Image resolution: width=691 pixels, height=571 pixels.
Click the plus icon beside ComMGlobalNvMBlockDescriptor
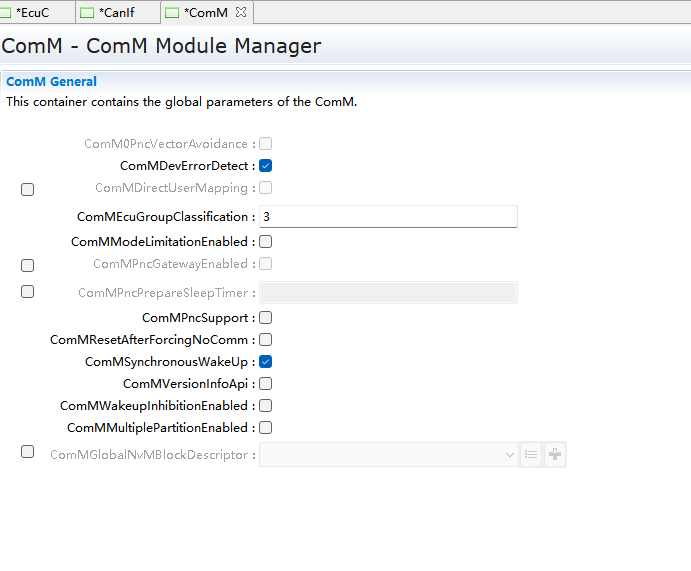(x=555, y=455)
